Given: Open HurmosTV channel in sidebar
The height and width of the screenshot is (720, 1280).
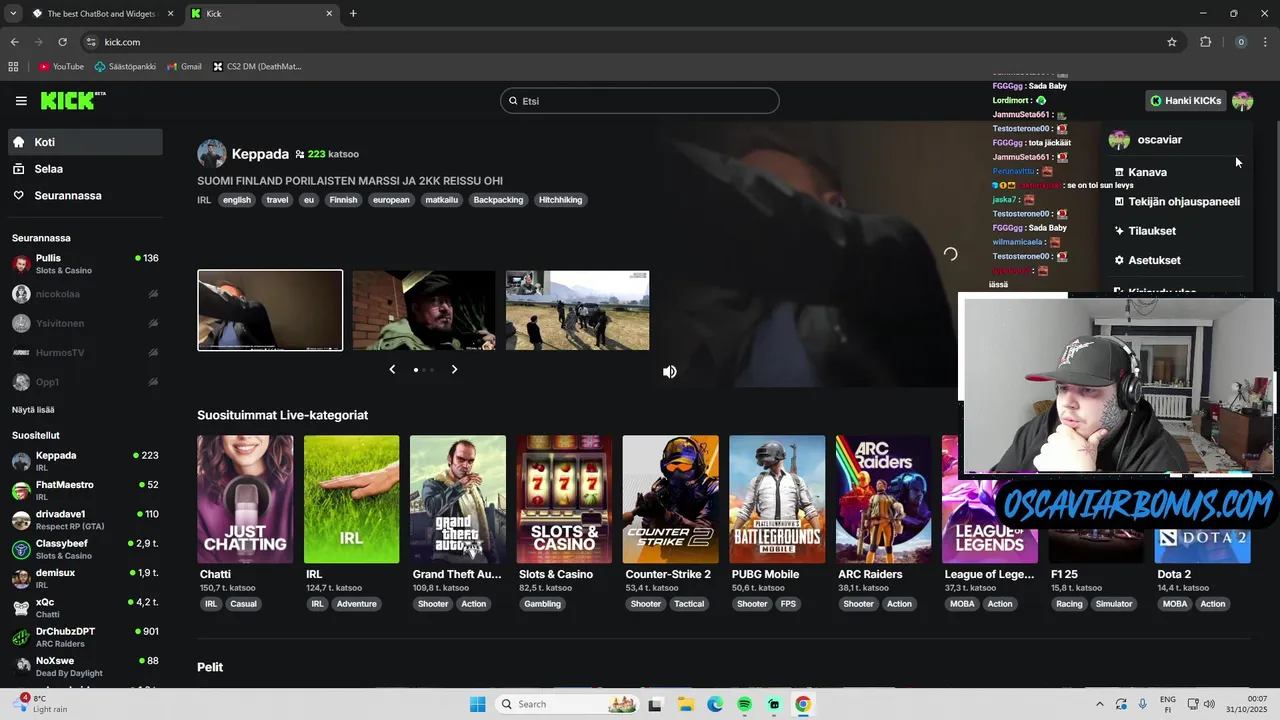Looking at the screenshot, I should (x=85, y=352).
